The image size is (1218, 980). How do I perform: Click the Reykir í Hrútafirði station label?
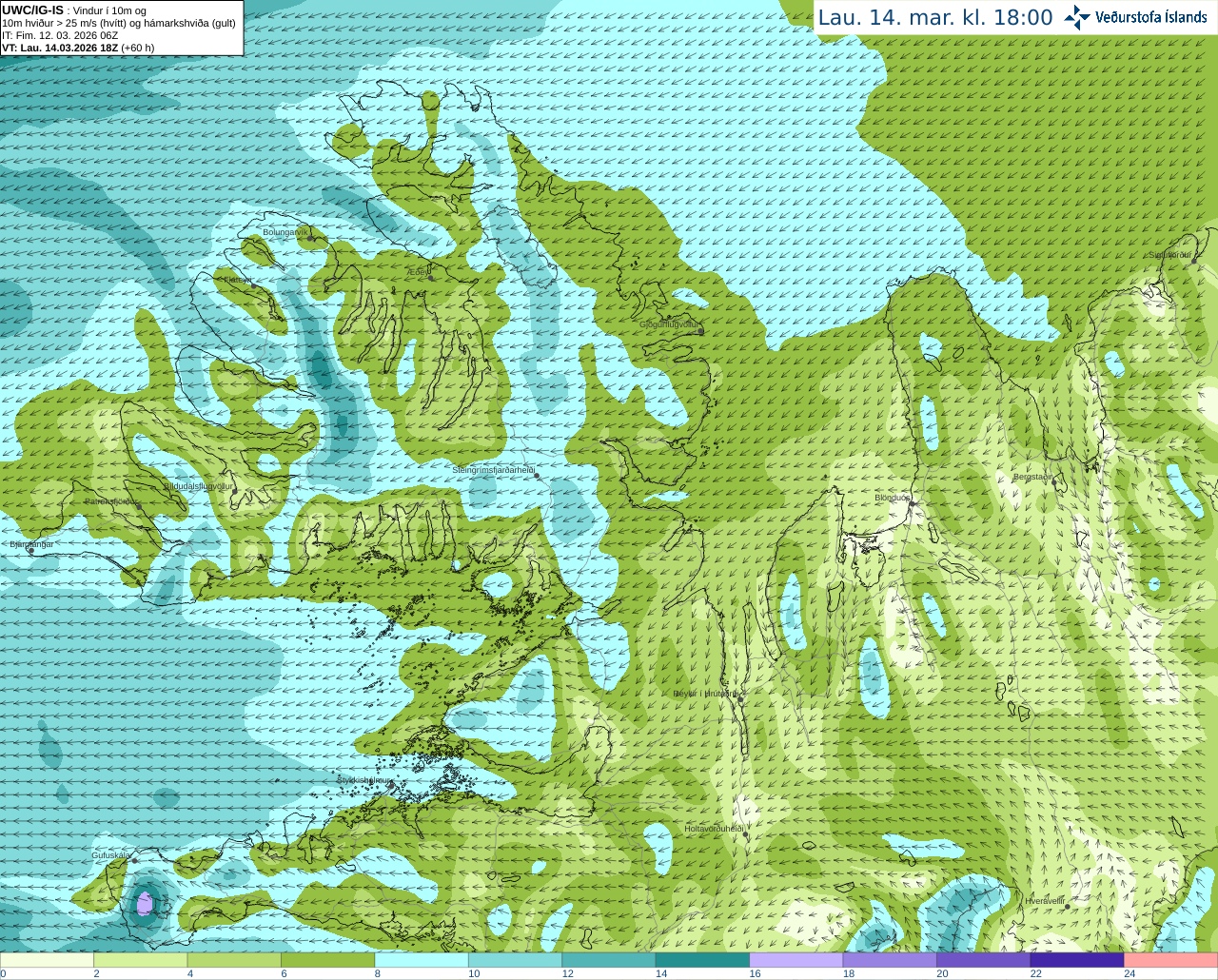706,694
